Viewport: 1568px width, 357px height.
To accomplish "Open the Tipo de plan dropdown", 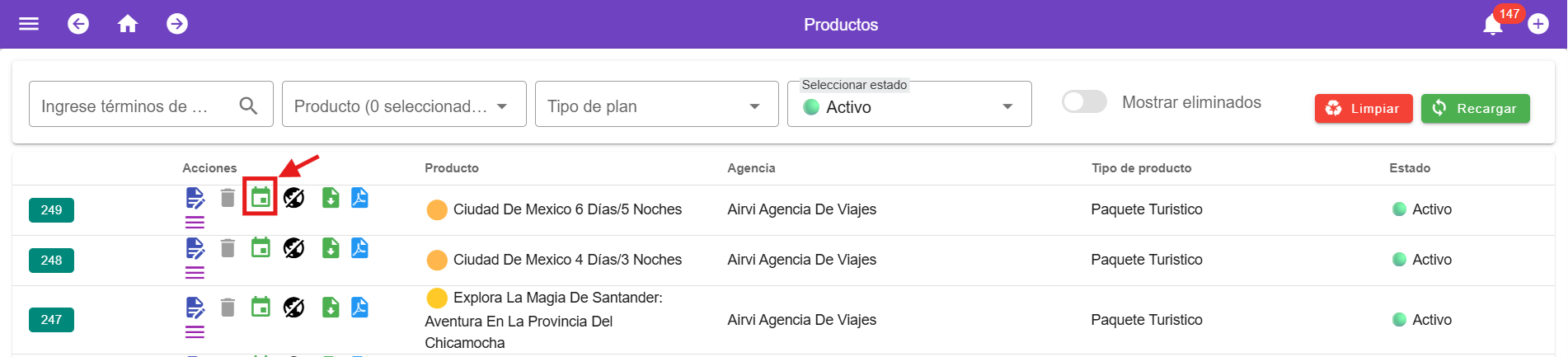I will click(x=656, y=105).
